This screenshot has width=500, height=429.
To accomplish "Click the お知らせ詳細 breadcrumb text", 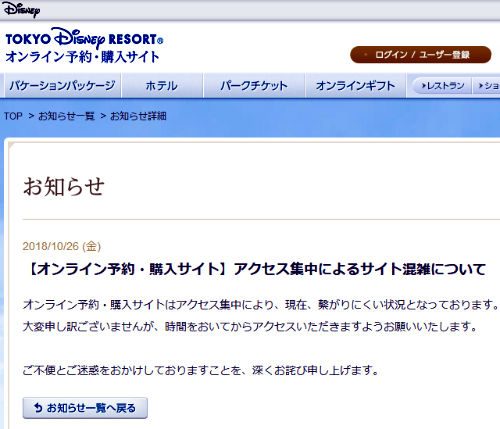I will tap(138, 116).
